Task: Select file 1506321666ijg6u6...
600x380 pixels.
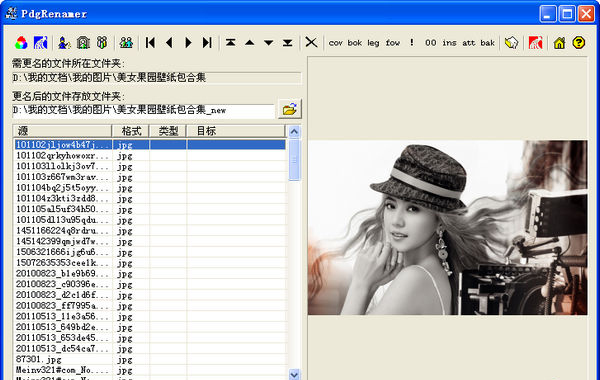Action: (150, 252)
